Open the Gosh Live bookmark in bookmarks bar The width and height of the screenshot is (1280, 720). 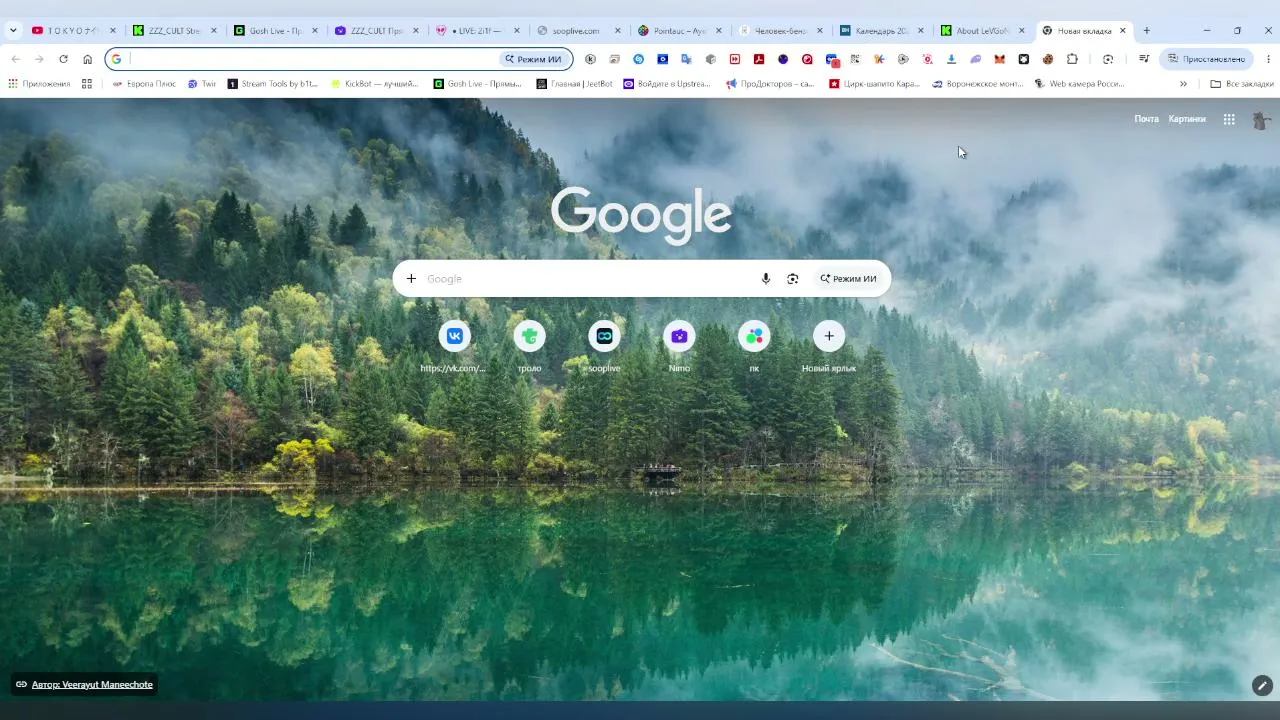[x=478, y=84]
